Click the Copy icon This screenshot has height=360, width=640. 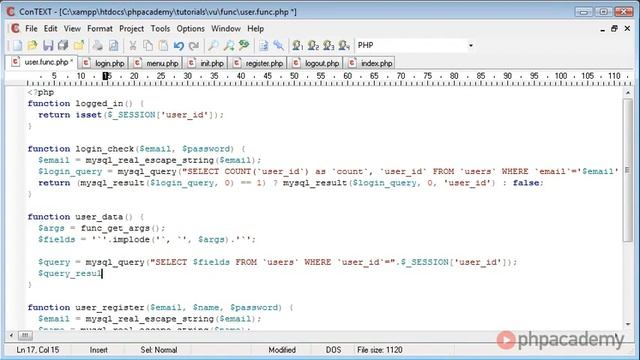tap(148, 45)
